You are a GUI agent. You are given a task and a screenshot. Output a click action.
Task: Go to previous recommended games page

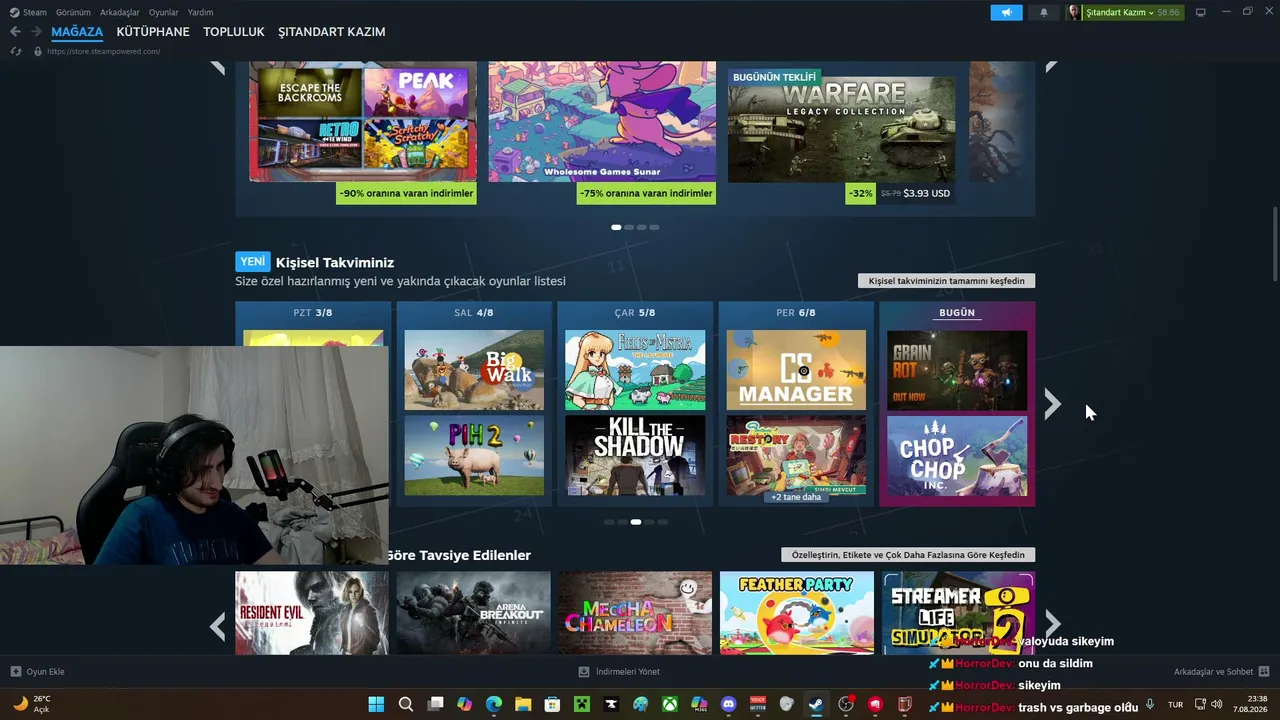tap(218, 627)
